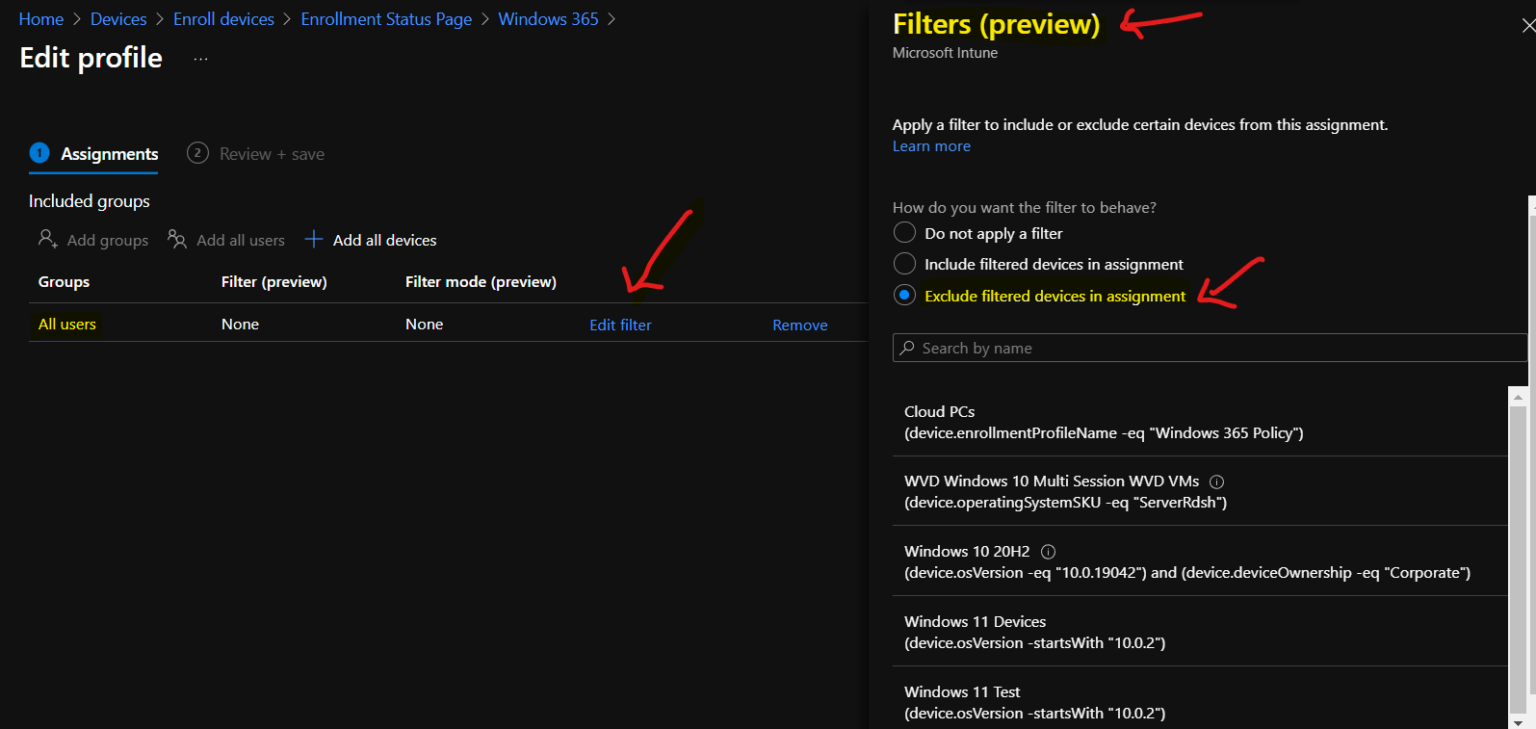The image size is (1536, 729).
Task: Open Windows 365 from the breadcrumb
Action: pyautogui.click(x=548, y=18)
